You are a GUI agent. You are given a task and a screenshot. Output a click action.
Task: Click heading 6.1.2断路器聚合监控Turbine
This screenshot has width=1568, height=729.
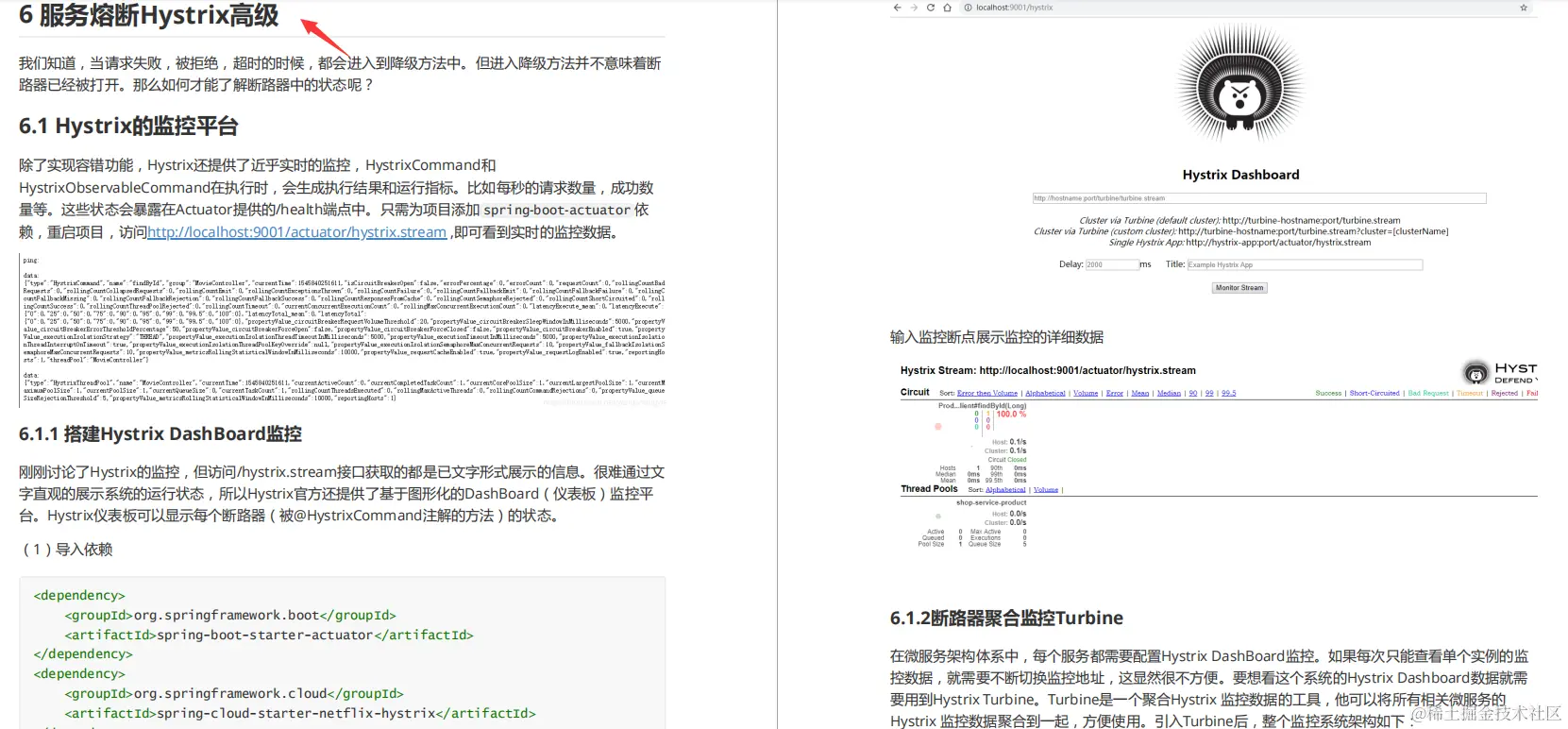click(1006, 618)
